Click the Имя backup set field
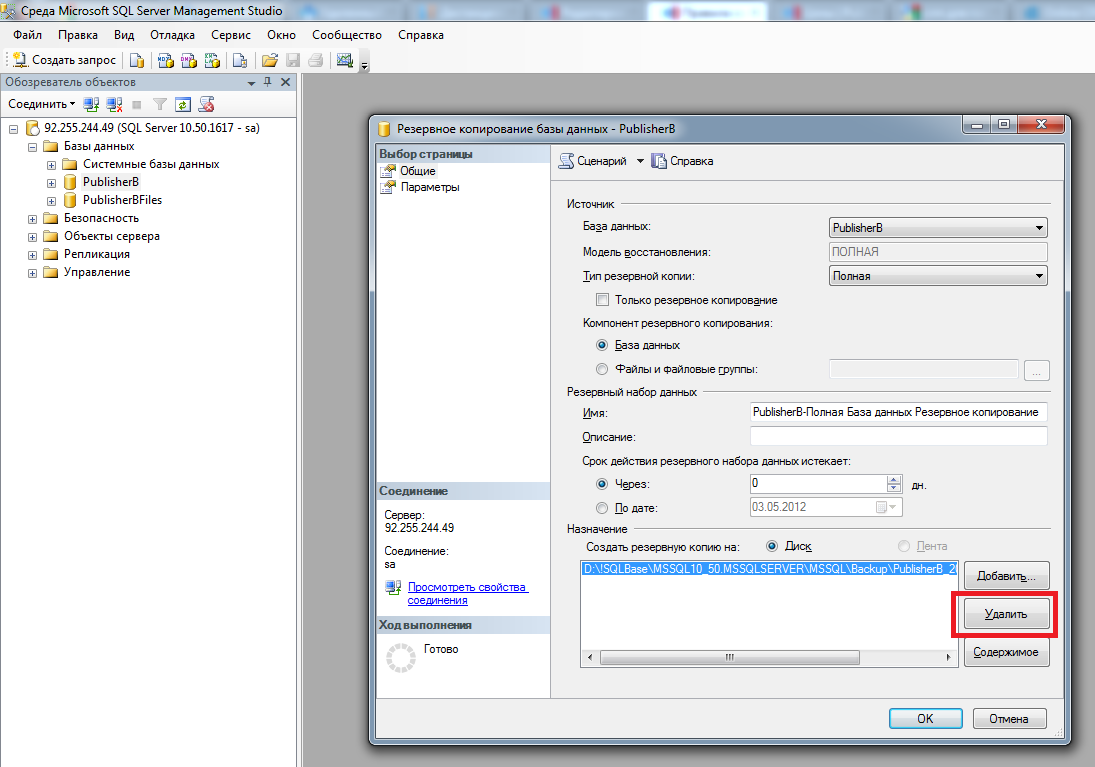1095x767 pixels. click(899, 412)
